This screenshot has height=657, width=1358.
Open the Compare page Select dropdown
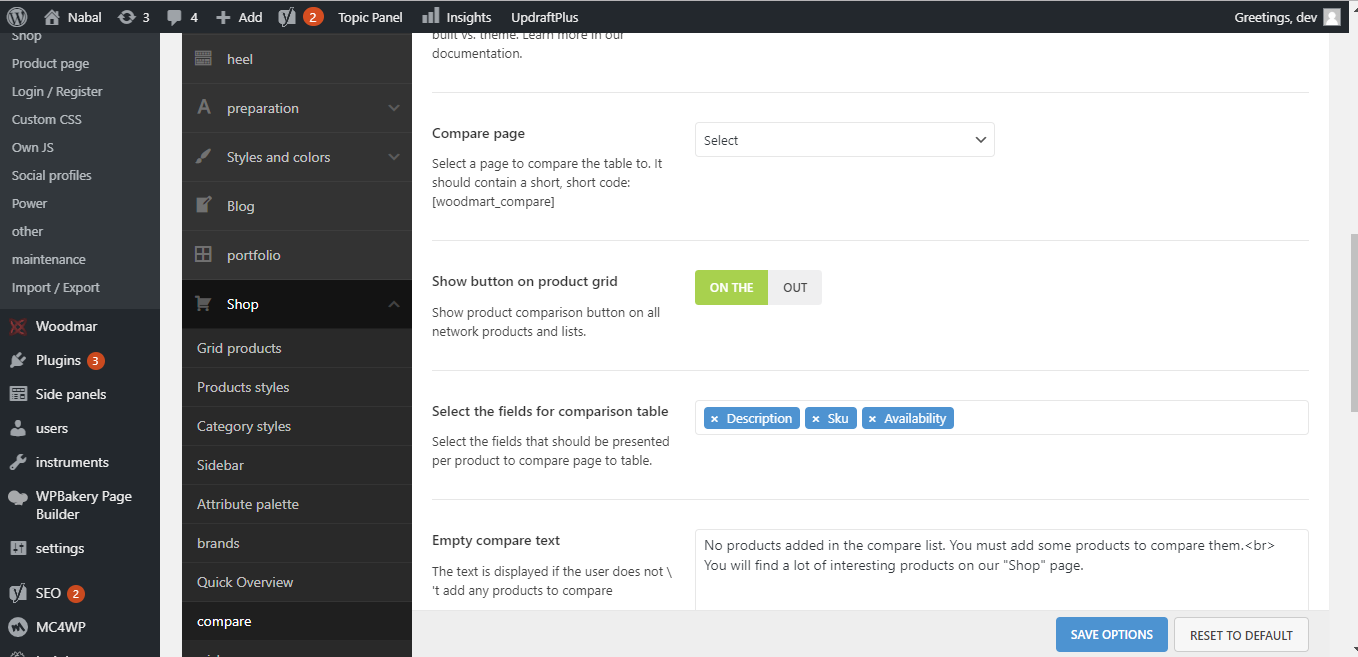click(x=844, y=140)
